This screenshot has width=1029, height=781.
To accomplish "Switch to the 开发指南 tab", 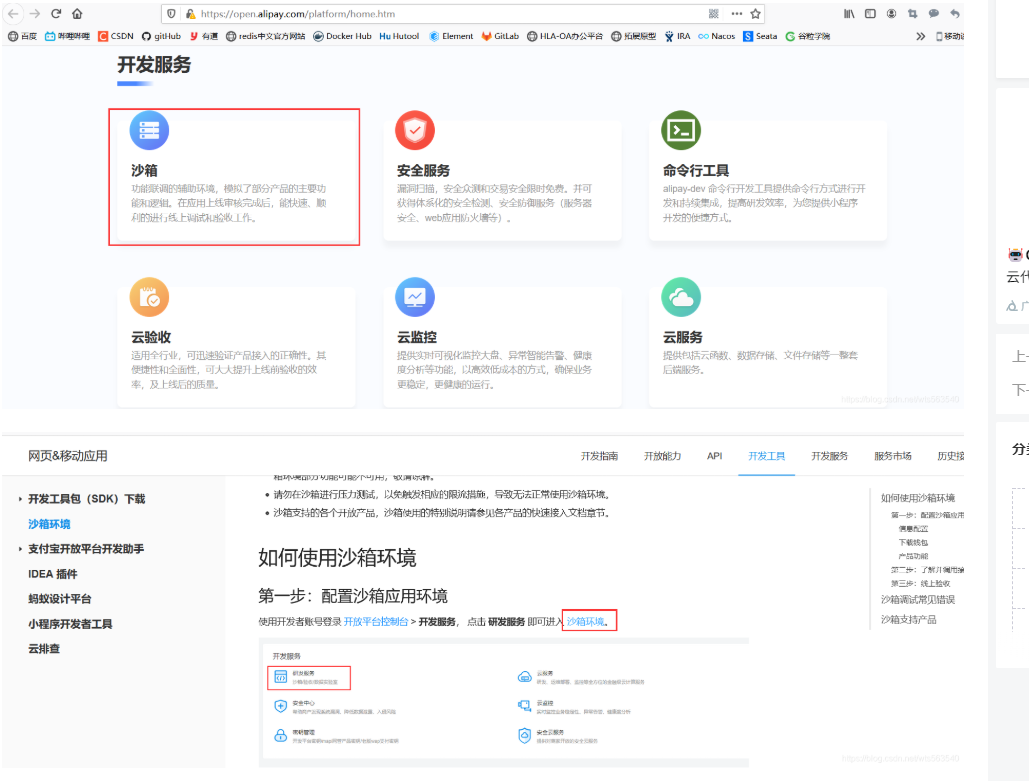I will click(599, 455).
